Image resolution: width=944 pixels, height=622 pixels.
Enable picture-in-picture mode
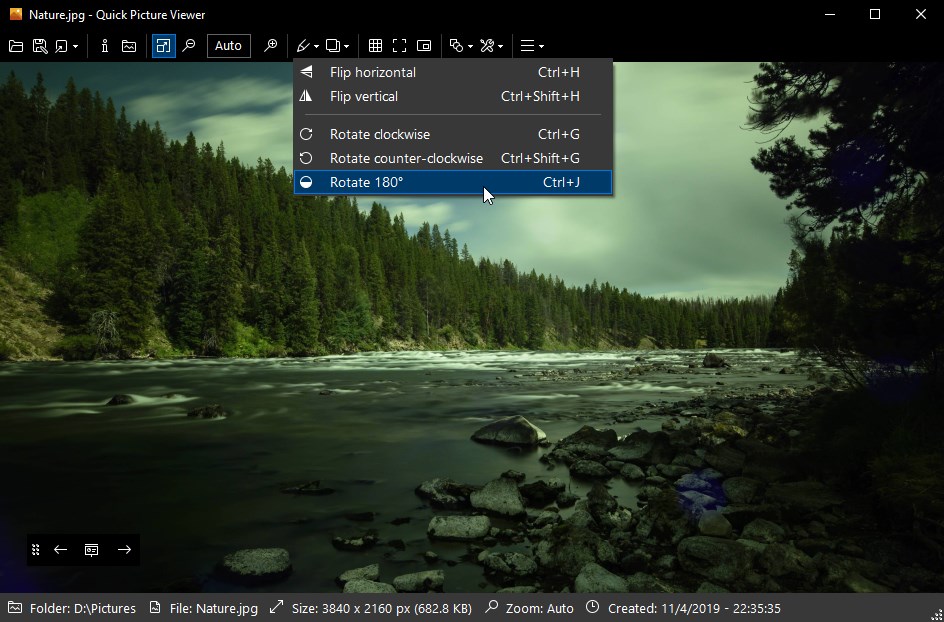(423, 45)
